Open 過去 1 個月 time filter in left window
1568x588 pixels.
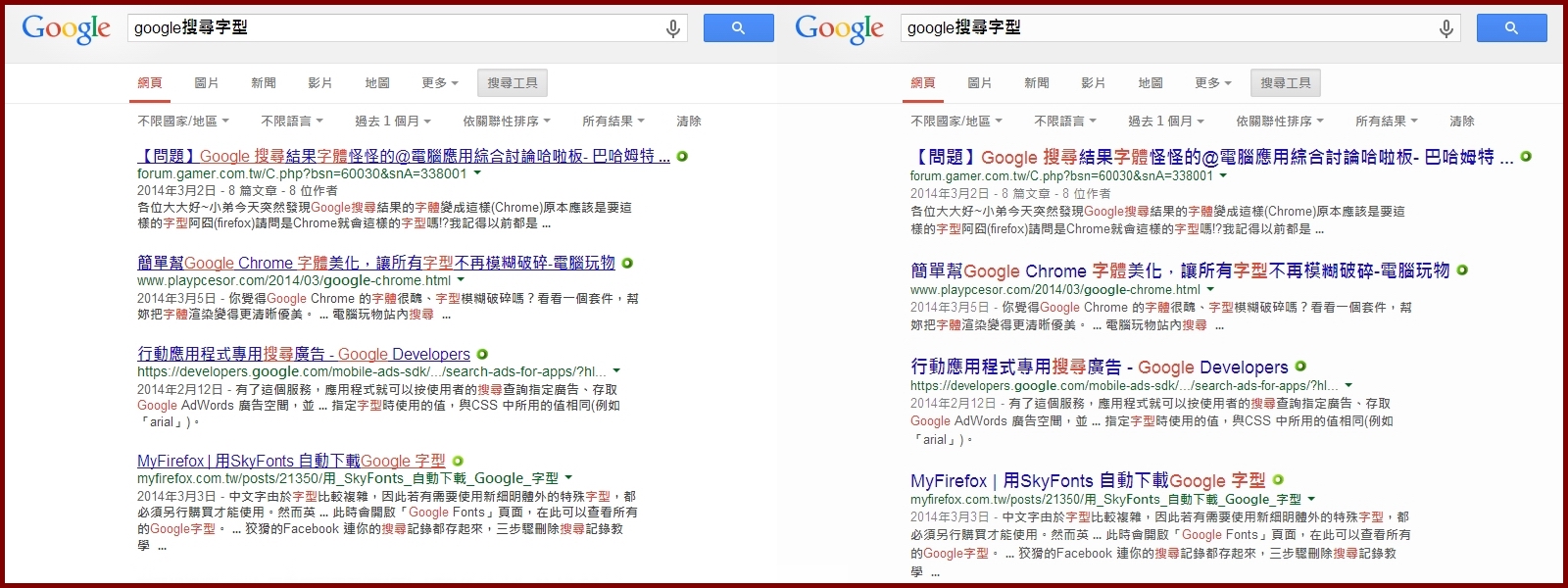pos(393,122)
